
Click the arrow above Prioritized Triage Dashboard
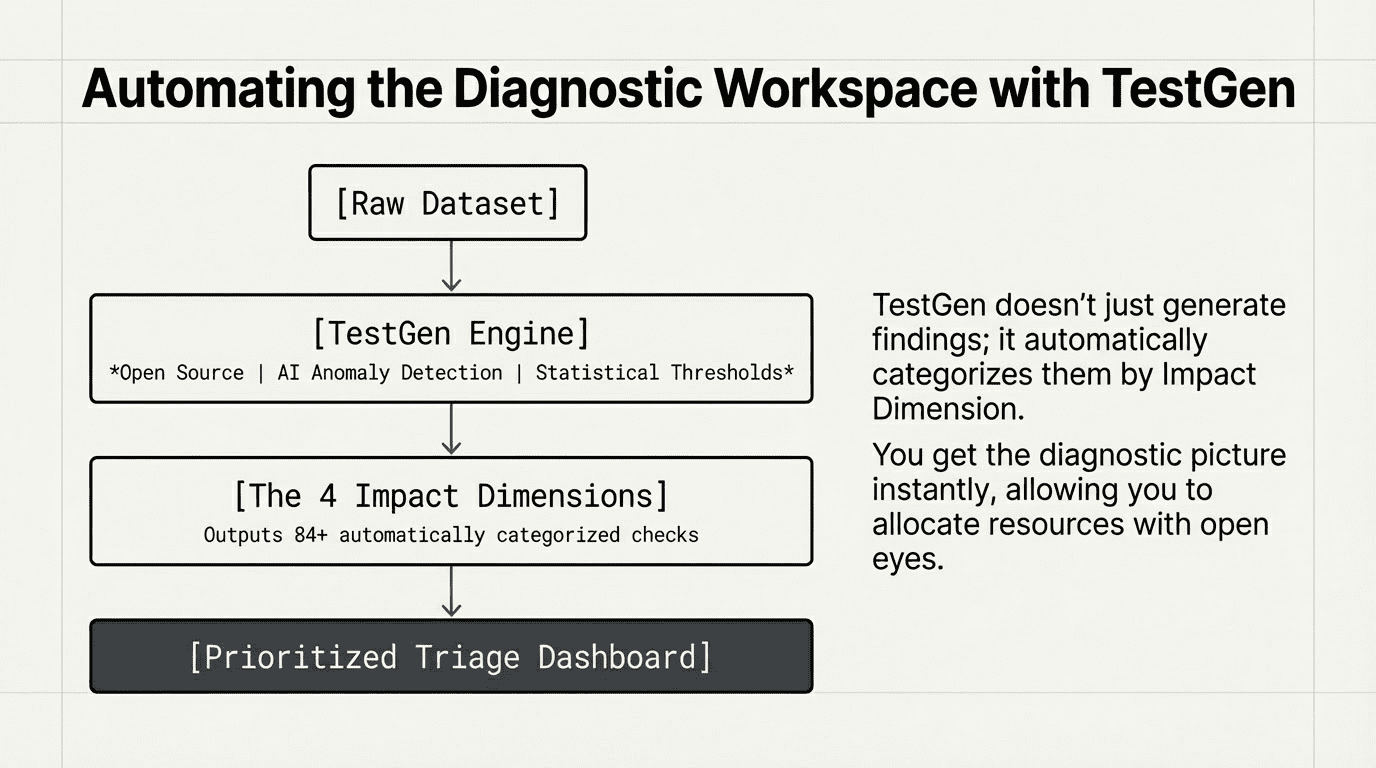pos(451,592)
